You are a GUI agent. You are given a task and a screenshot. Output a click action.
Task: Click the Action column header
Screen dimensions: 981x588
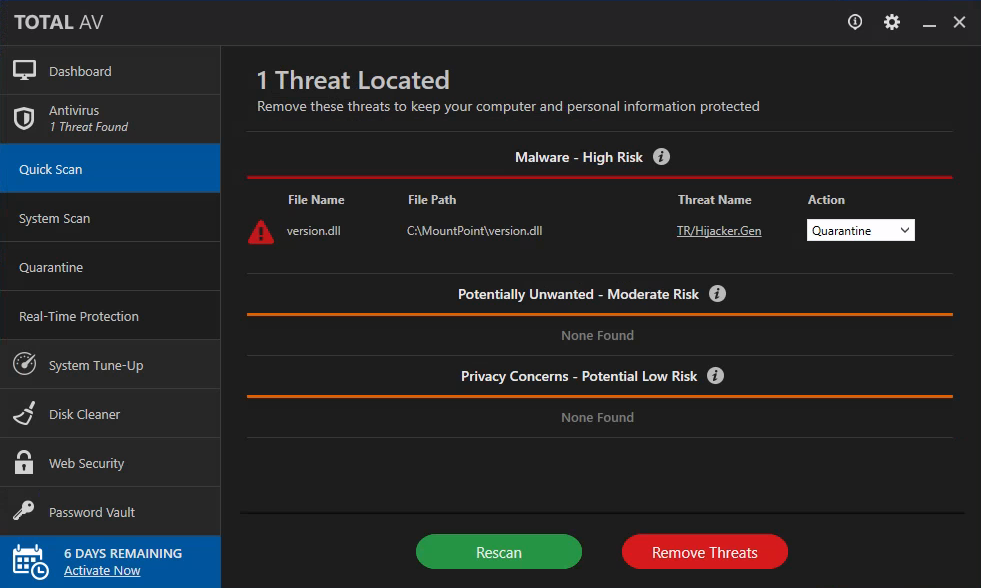(x=826, y=200)
